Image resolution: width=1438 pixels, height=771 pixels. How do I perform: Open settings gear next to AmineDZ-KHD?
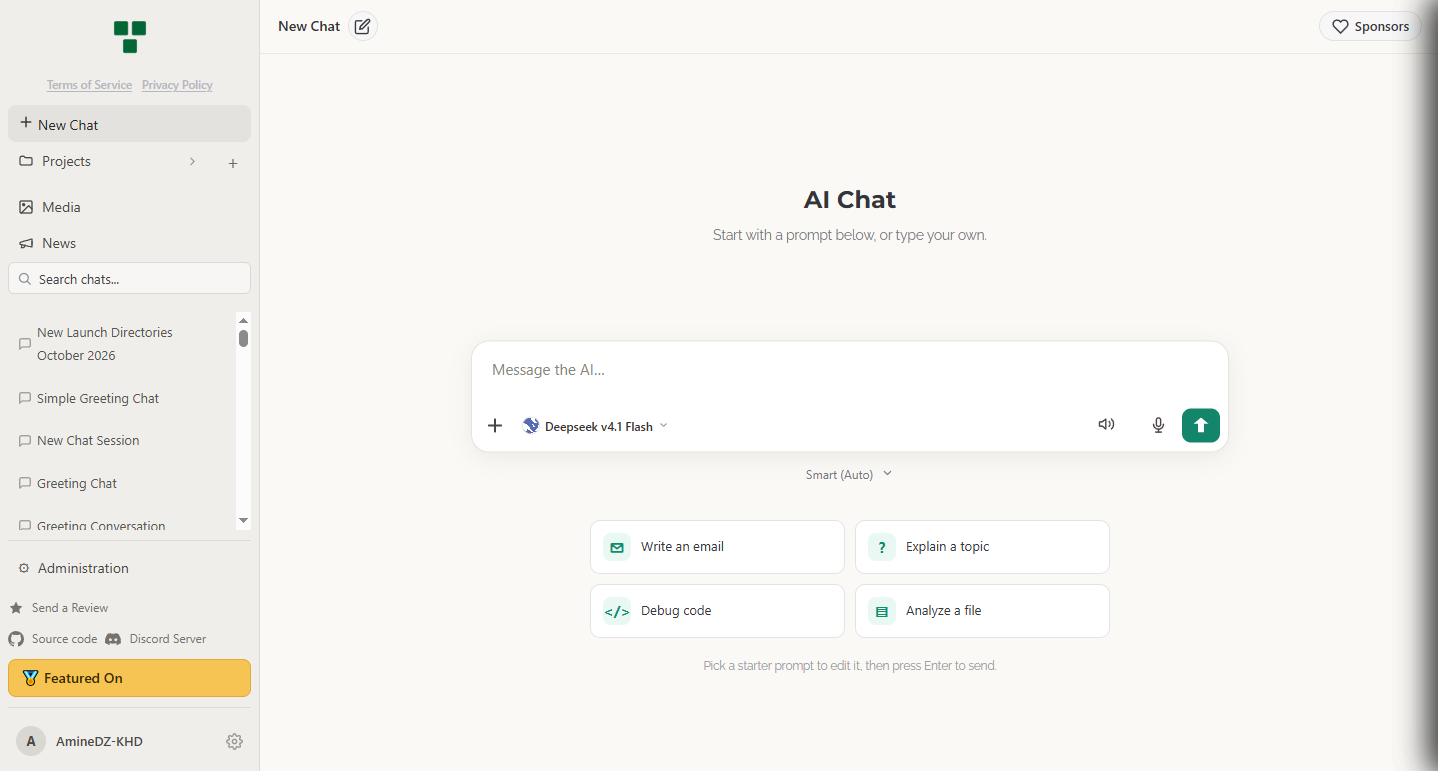click(x=234, y=741)
